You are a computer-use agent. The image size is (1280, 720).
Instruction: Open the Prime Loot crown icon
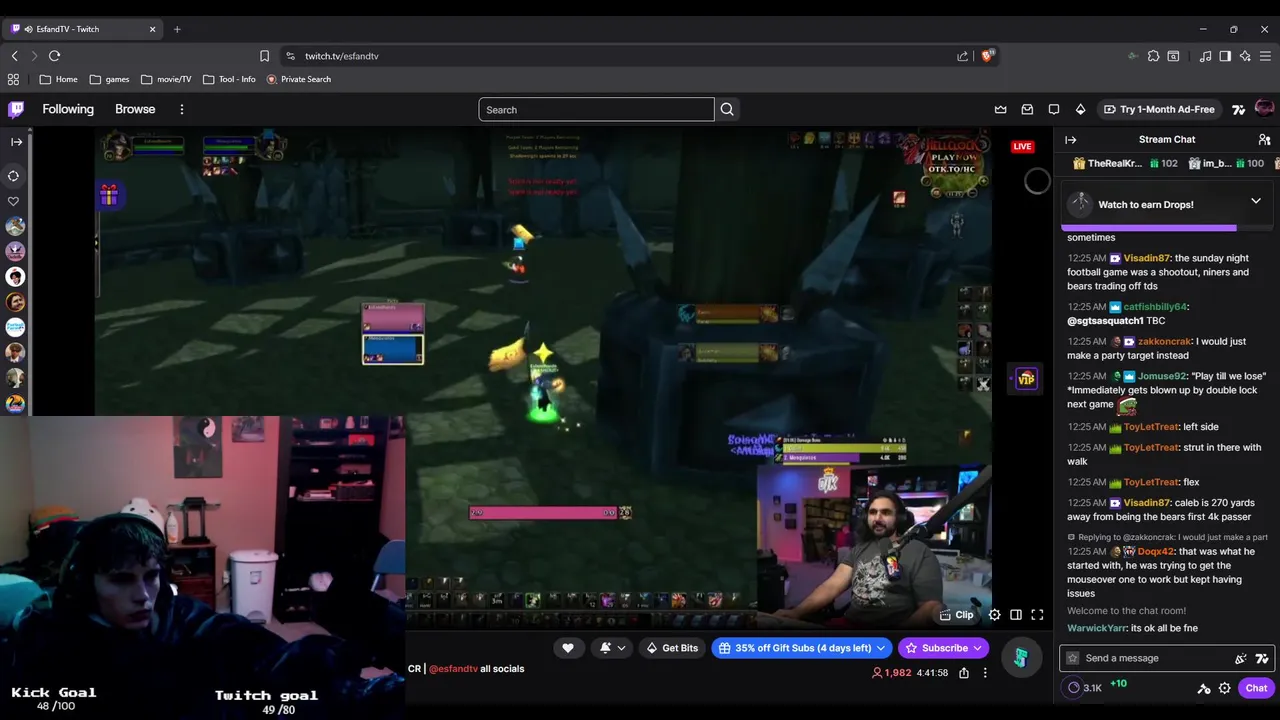(1000, 109)
